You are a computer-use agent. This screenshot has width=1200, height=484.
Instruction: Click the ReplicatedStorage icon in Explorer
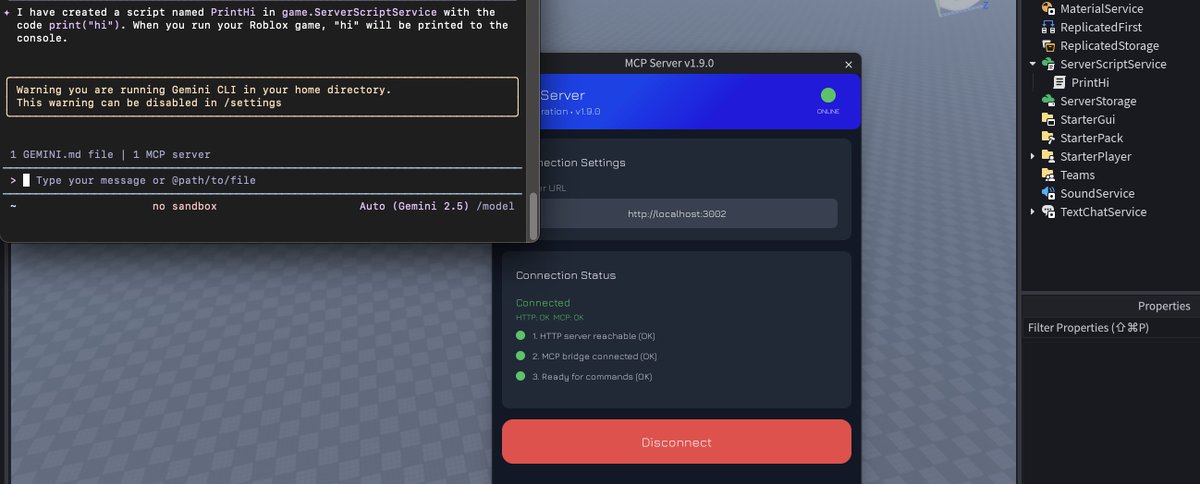click(1048, 46)
